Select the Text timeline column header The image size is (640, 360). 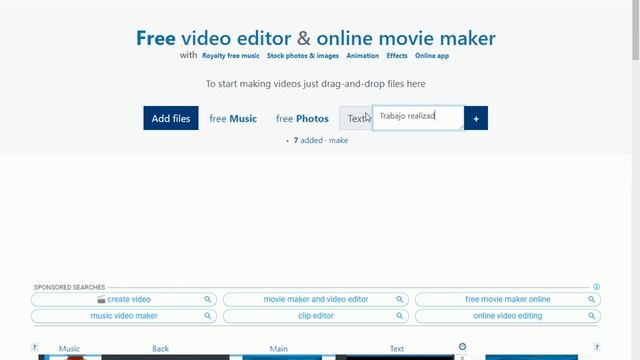click(x=397, y=349)
